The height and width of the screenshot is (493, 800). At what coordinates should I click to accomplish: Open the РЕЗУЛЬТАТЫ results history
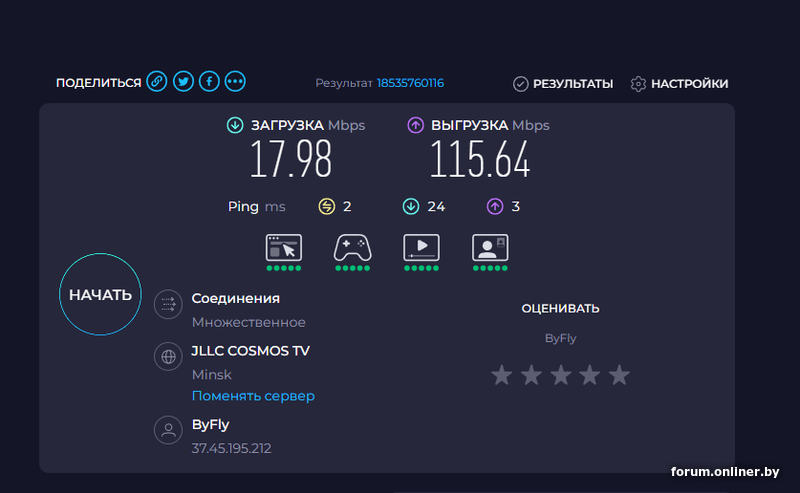563,84
